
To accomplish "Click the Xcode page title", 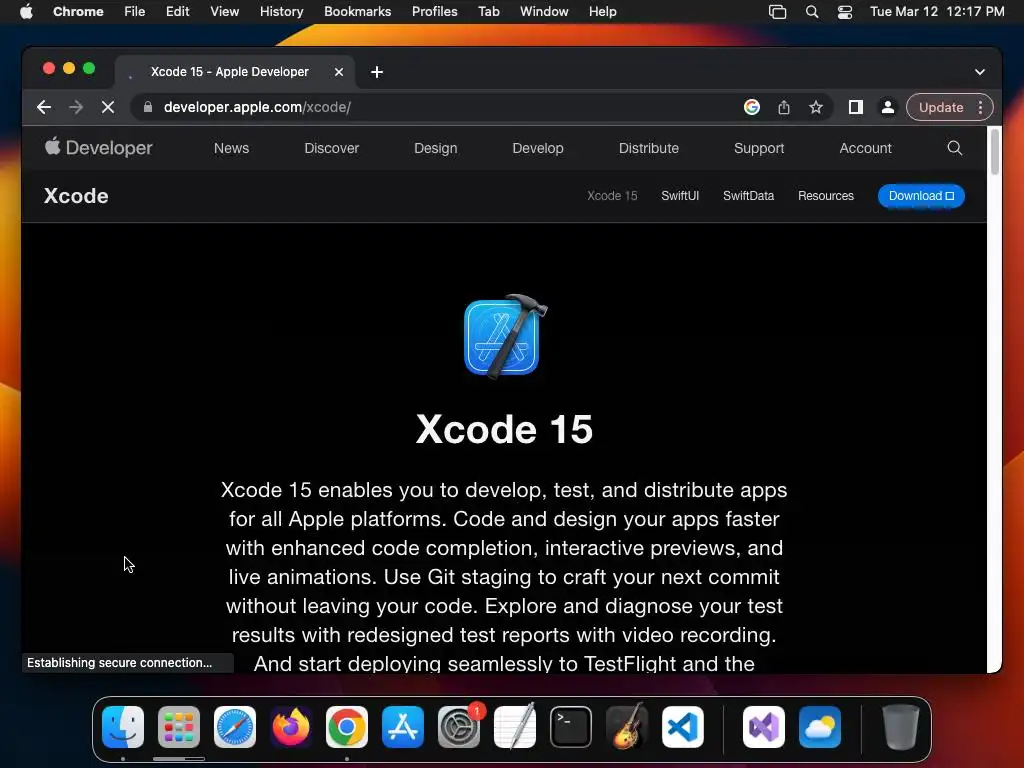I will pos(76,196).
